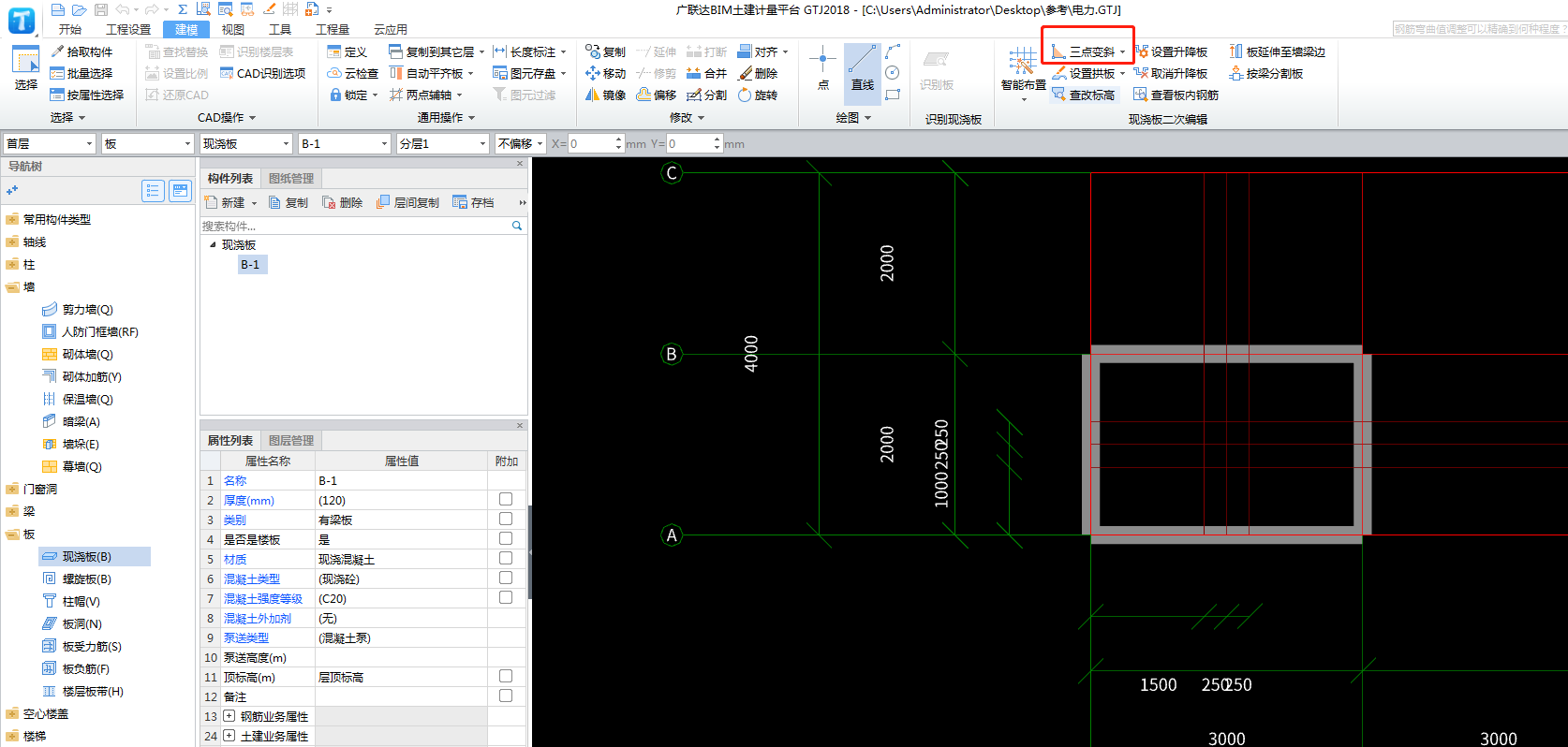Open the 云检查 cloud check tool
The width and height of the screenshot is (1568, 747).
click(353, 73)
